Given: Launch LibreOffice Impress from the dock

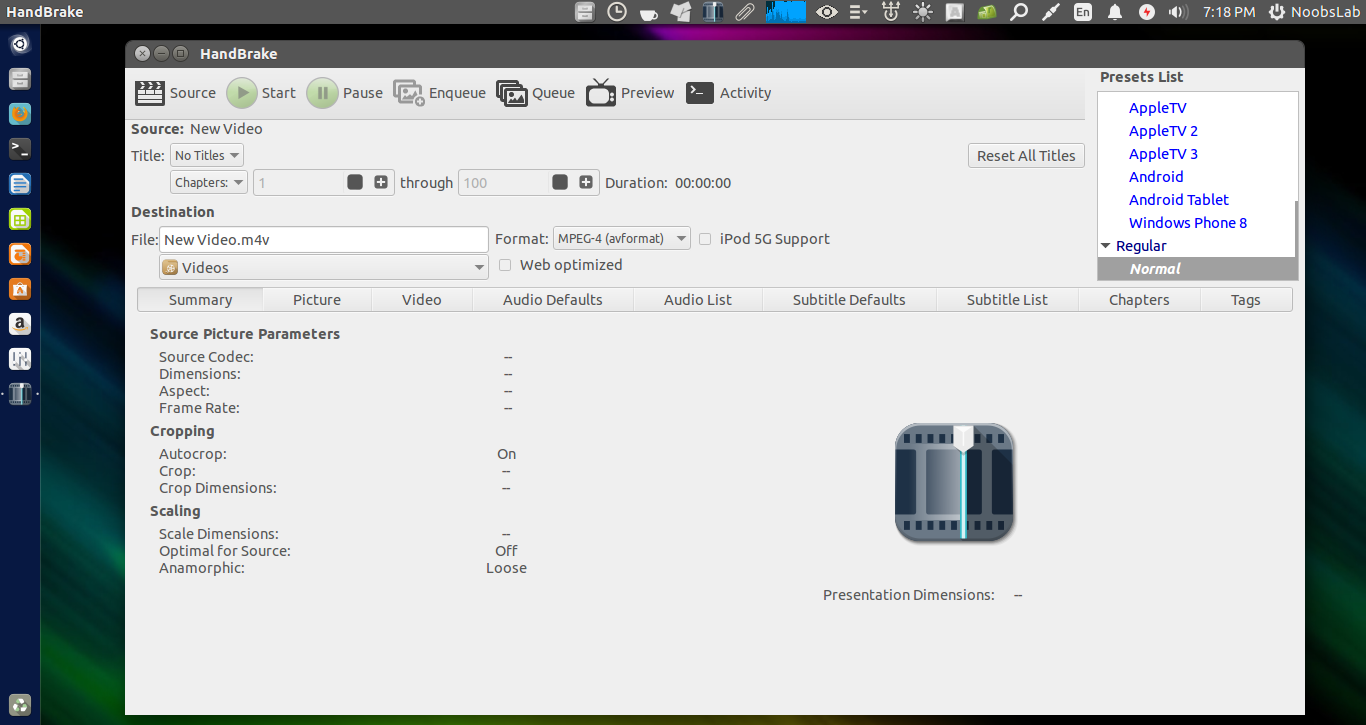Looking at the screenshot, I should pyautogui.click(x=20, y=254).
